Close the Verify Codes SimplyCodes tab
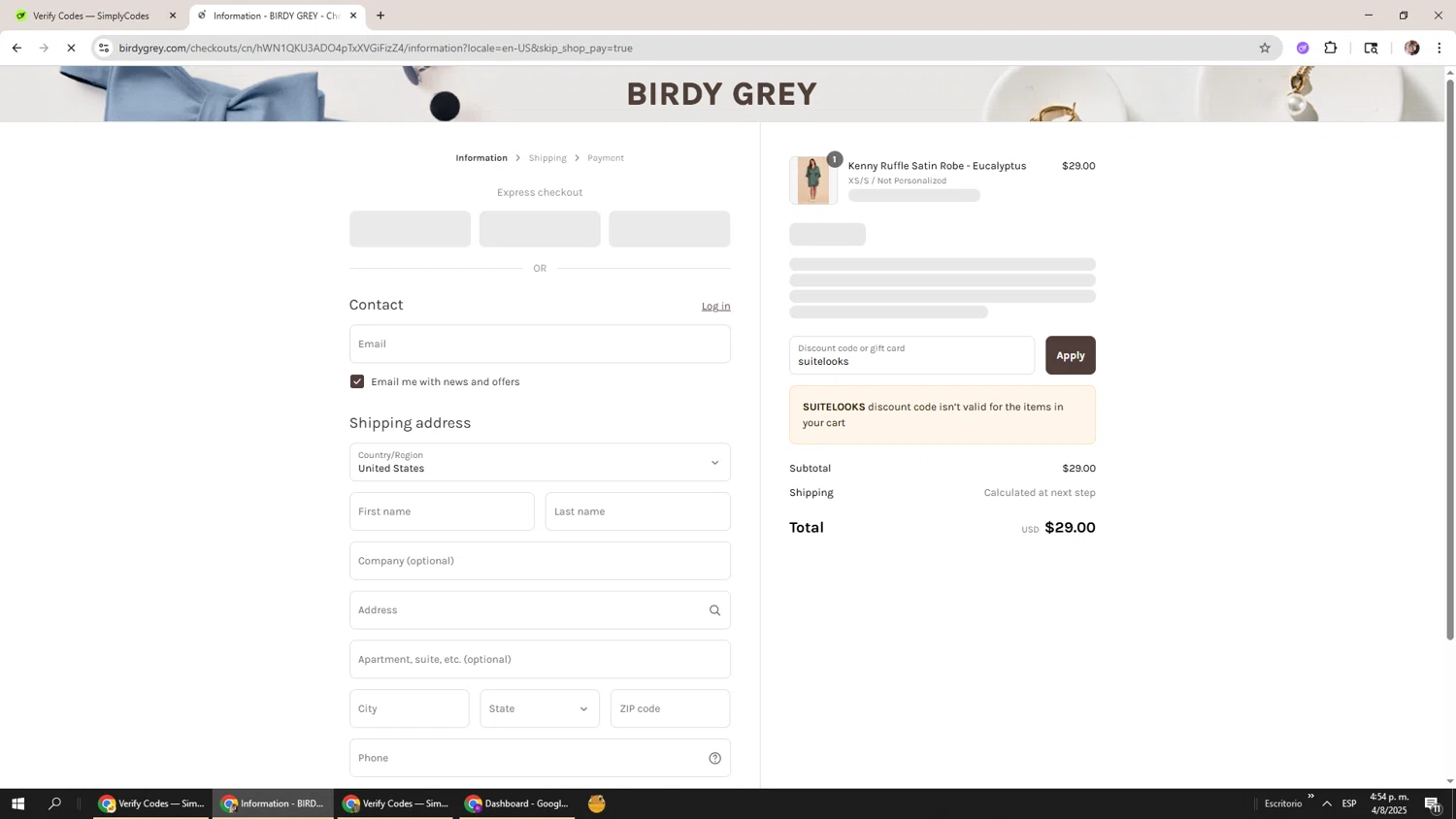Screen dimensions: 1456x819 tap(173, 16)
